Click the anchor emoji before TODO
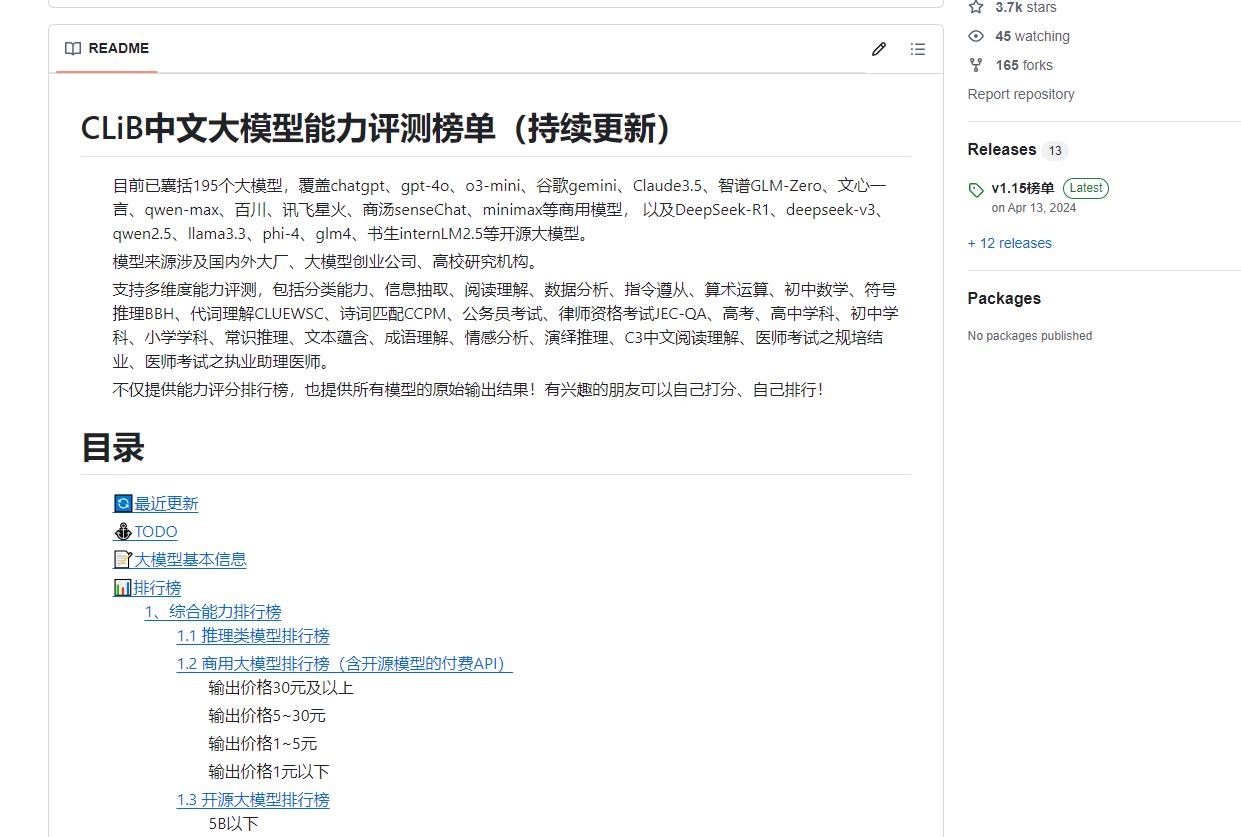This screenshot has width=1241, height=837. tap(123, 531)
